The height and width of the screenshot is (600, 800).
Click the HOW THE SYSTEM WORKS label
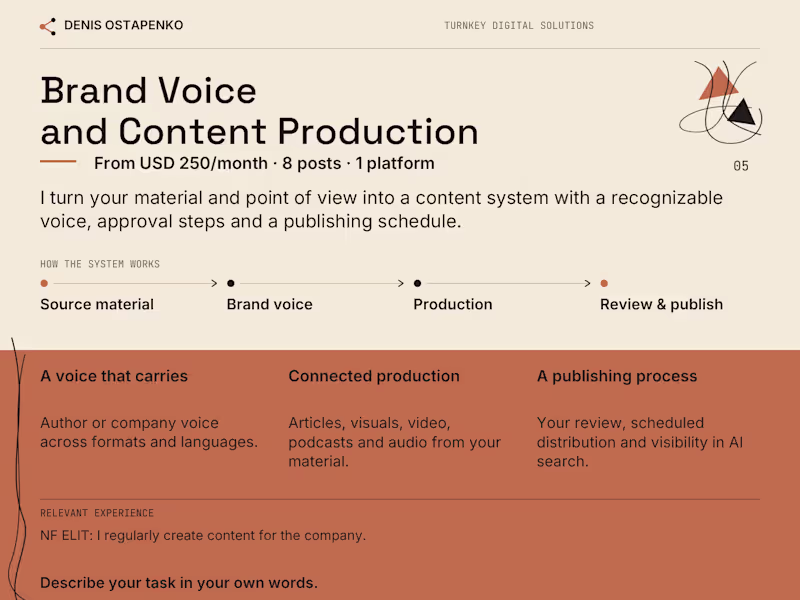click(x=100, y=264)
